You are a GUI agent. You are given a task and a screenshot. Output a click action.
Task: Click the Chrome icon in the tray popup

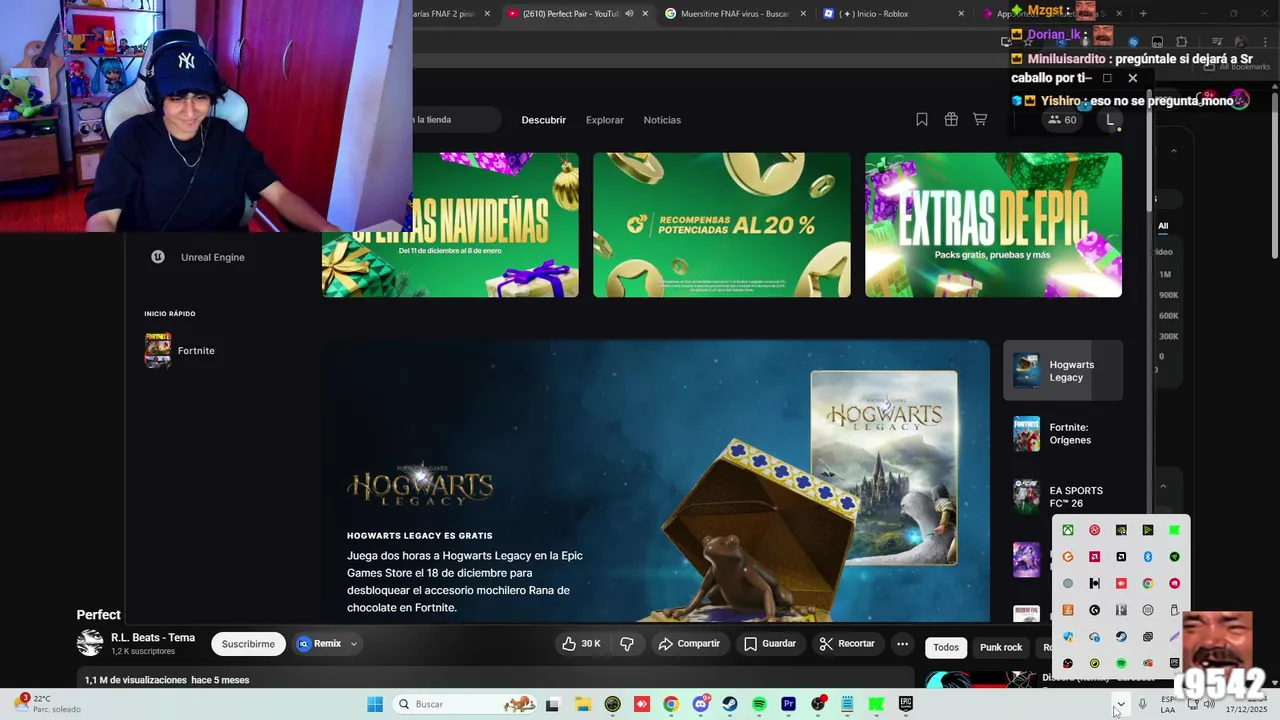[x=1148, y=583]
